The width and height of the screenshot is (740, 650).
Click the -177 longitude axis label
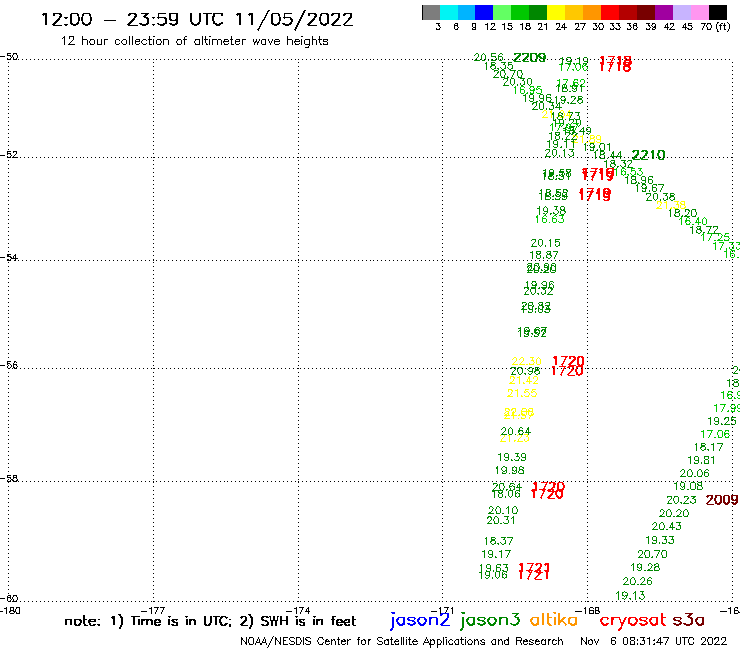(x=153, y=611)
